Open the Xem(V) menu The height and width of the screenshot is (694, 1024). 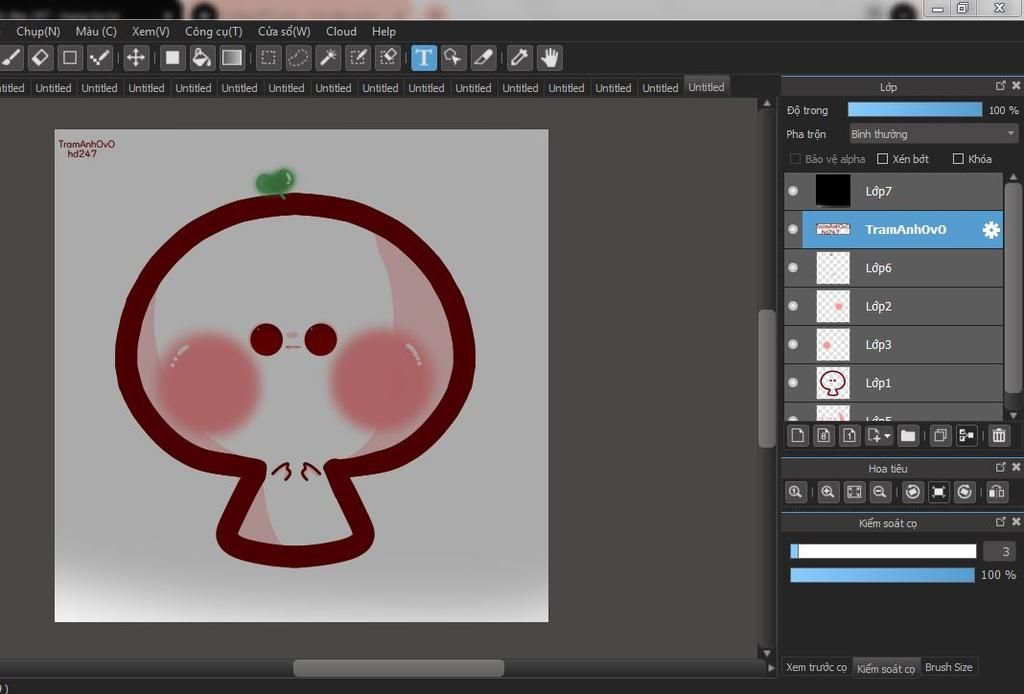coord(151,31)
